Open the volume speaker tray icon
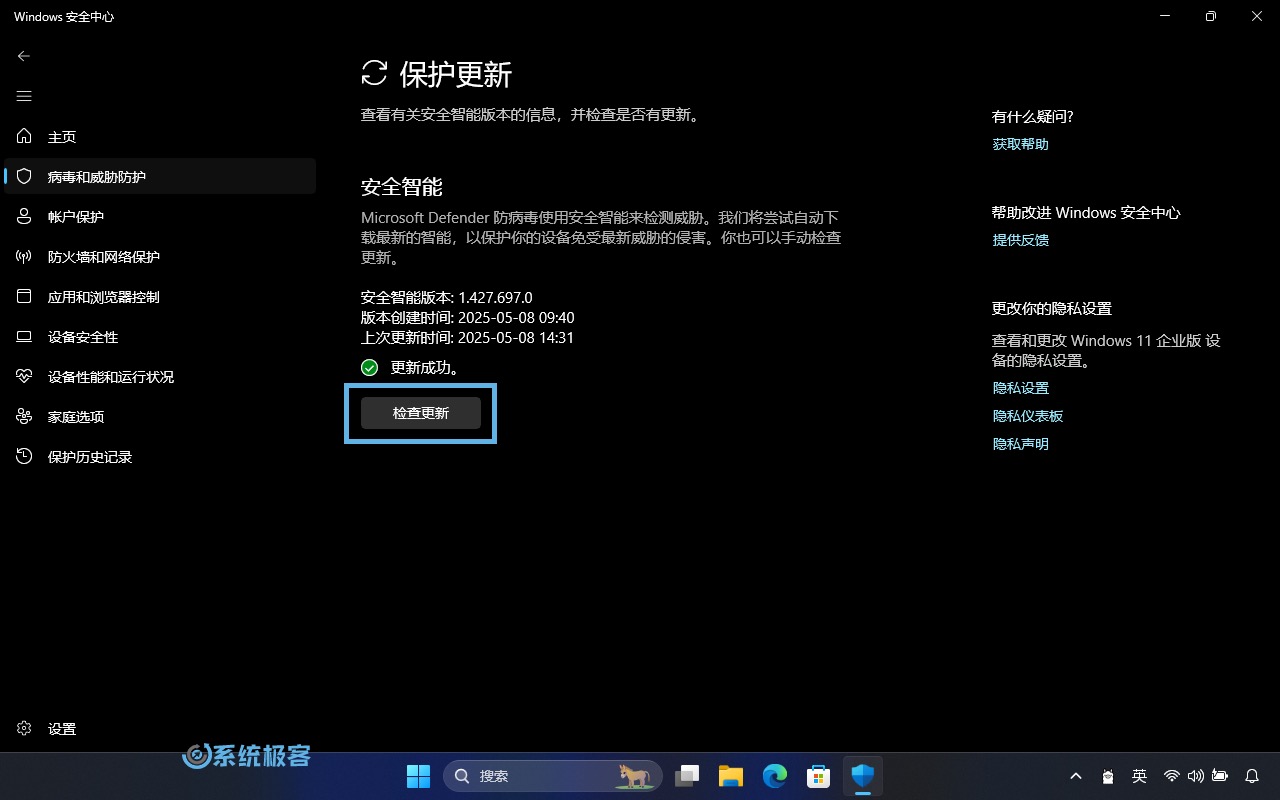 [x=1195, y=776]
